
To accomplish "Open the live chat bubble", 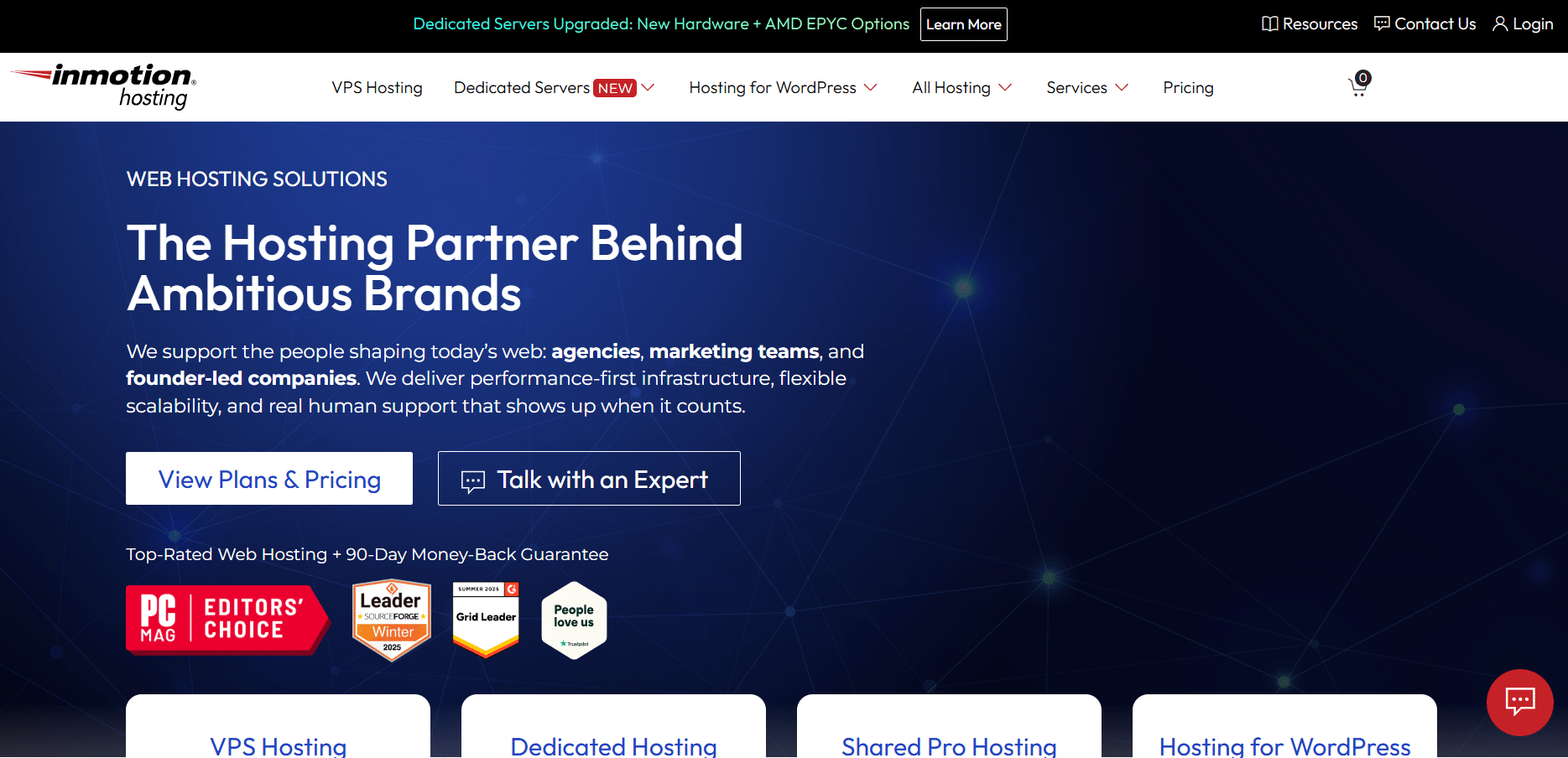I will click(1520, 703).
